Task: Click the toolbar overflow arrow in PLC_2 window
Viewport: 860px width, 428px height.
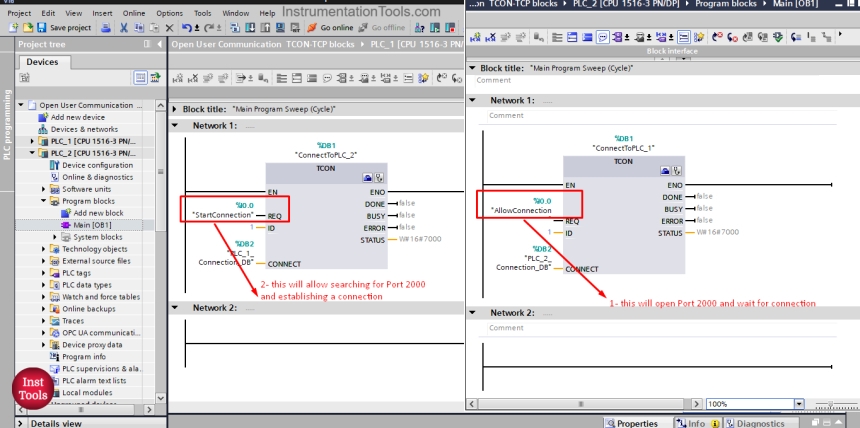Action: [x=841, y=35]
